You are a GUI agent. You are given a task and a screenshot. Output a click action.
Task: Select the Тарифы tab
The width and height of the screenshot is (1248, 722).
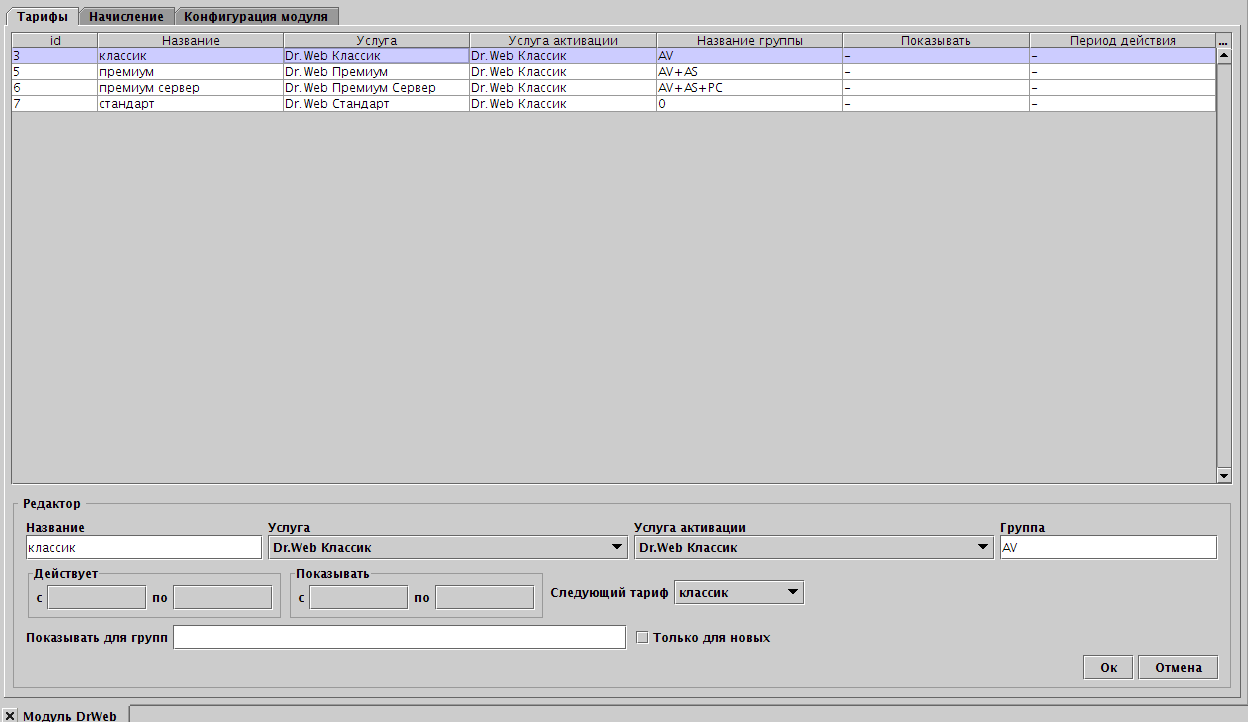pyautogui.click(x=42, y=16)
